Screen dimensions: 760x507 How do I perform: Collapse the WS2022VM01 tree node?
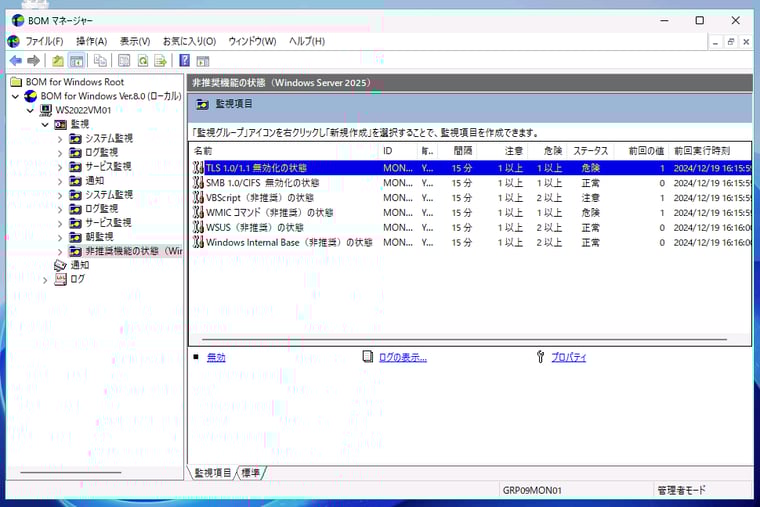[31, 111]
